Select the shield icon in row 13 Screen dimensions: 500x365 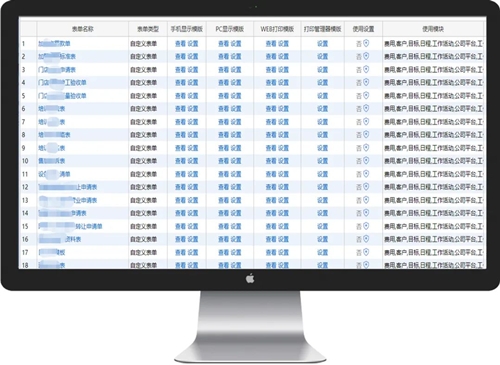tap(366, 200)
